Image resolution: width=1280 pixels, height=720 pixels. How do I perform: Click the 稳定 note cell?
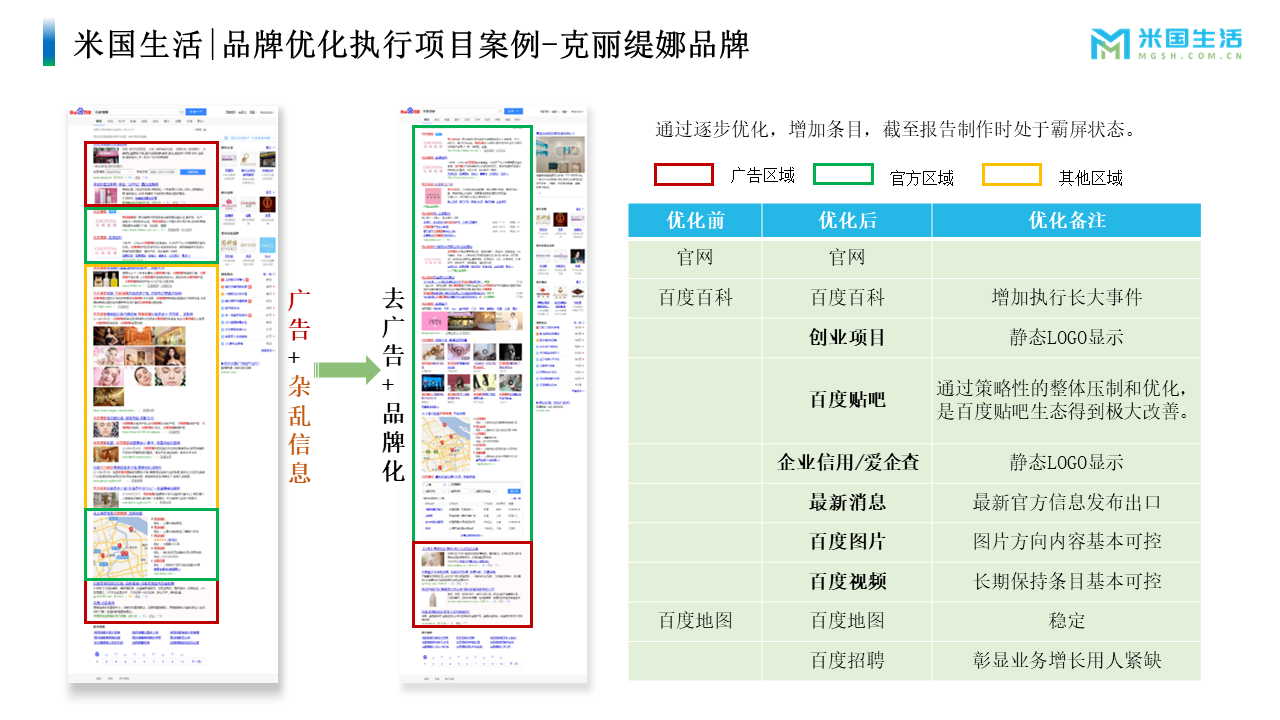(1067, 620)
